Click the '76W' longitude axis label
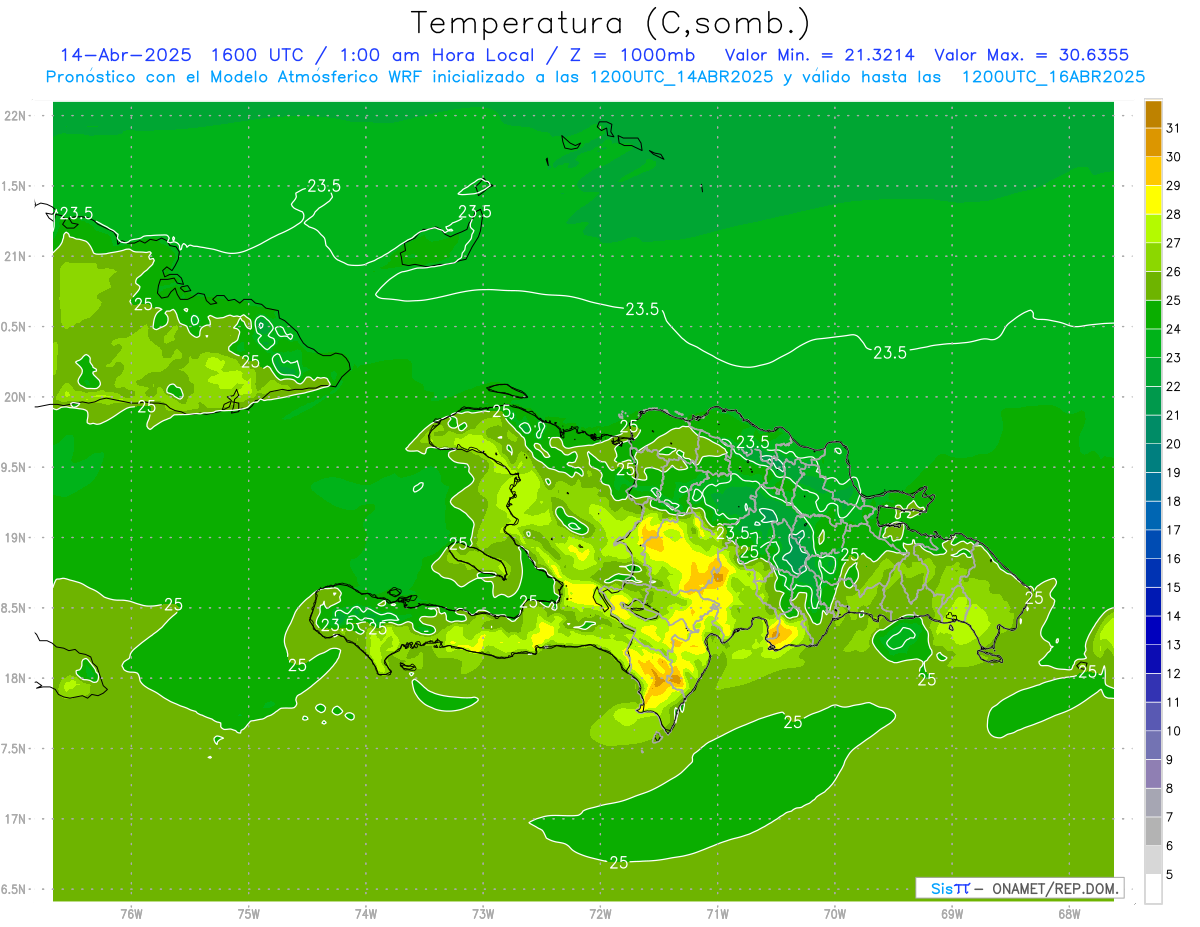1200x927 pixels. [131, 914]
